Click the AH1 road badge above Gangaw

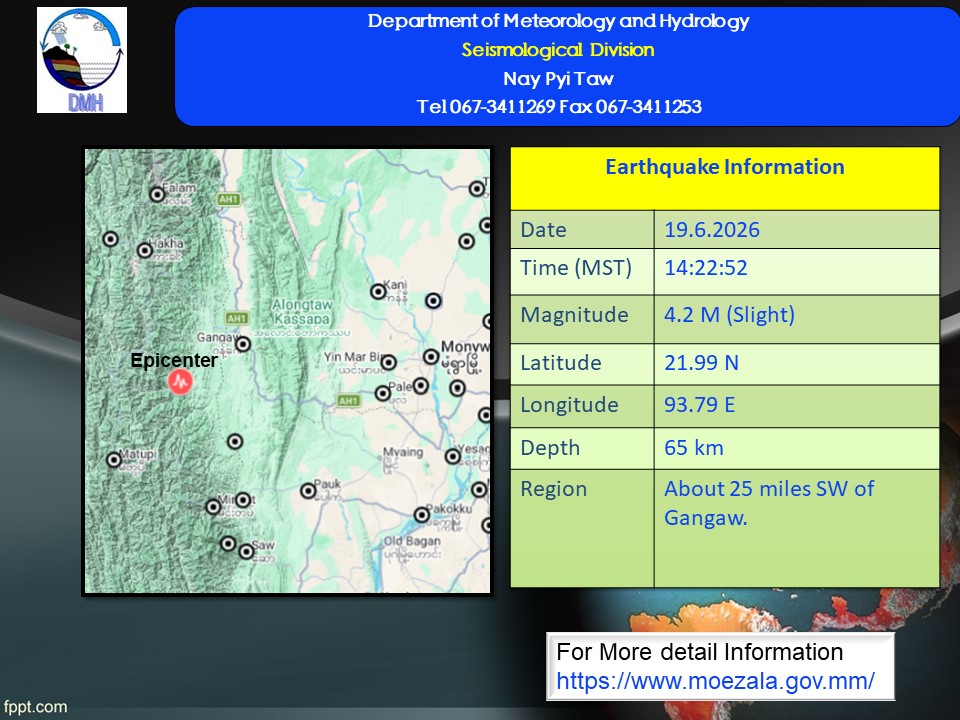[237, 318]
